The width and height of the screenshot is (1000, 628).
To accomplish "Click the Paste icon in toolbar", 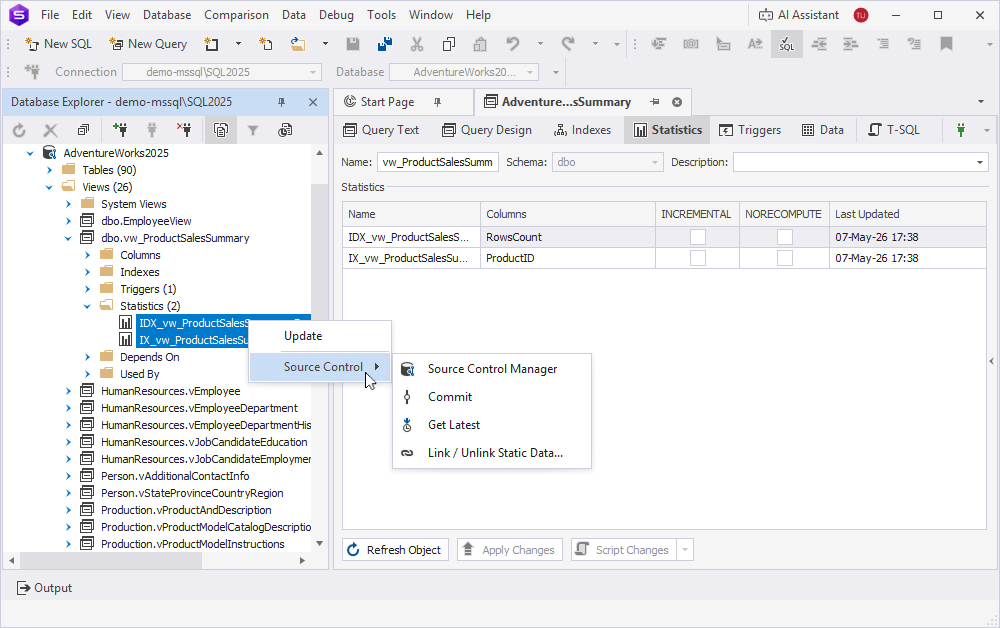I will point(480,44).
